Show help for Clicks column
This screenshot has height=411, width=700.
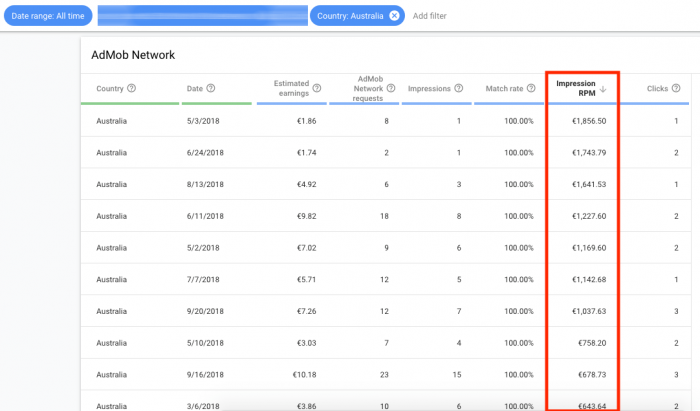pyautogui.click(x=676, y=88)
